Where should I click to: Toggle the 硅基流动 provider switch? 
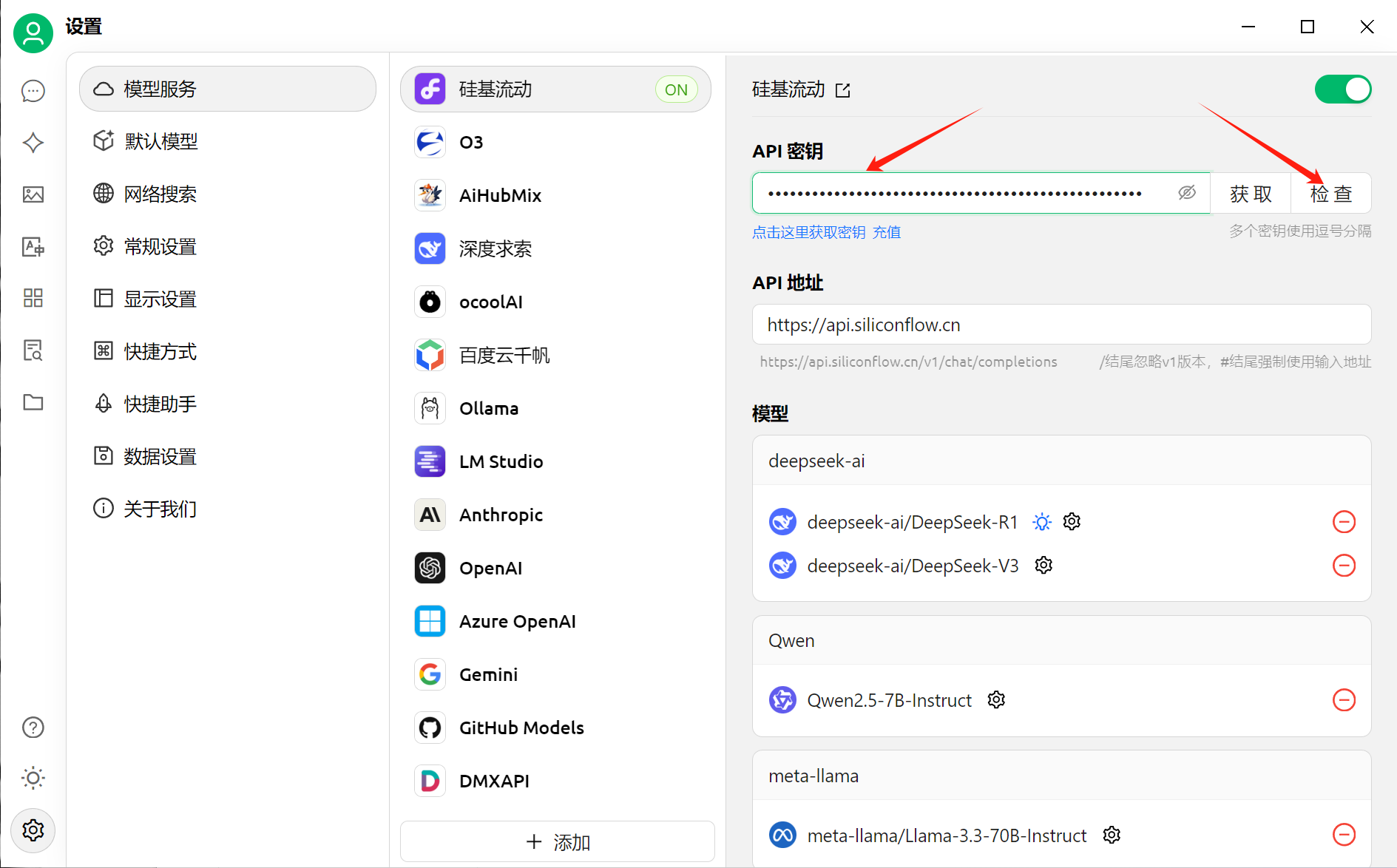point(1343,89)
